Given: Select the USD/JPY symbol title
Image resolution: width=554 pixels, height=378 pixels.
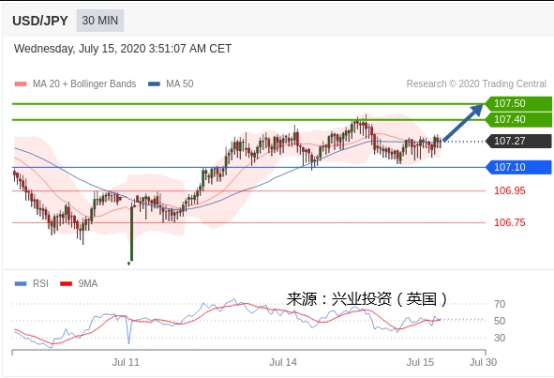Looking at the screenshot, I should pos(40,21).
